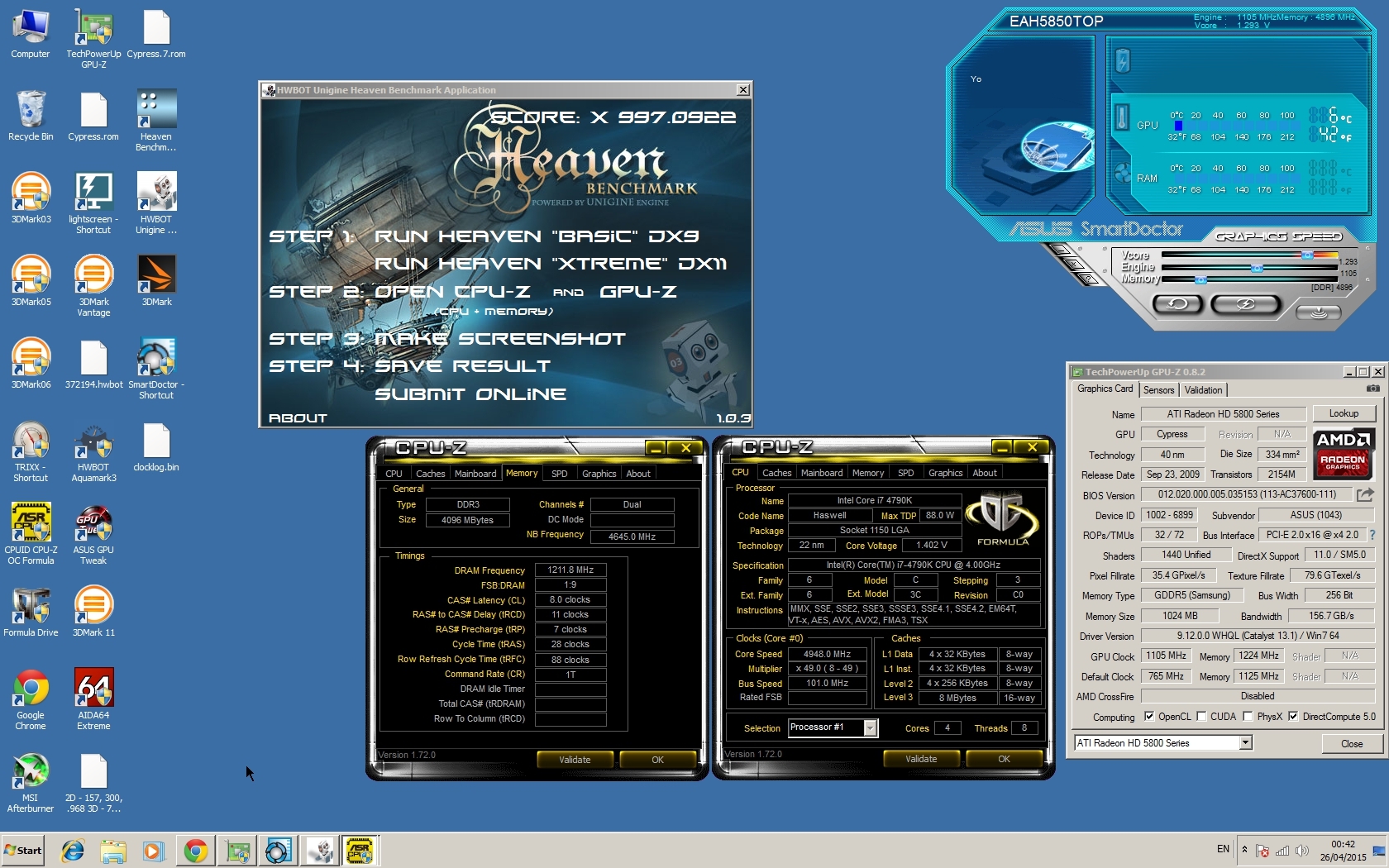
Task: Expand the ATI Radeon HD 5800 Series dropdown
Action: pos(1245,743)
